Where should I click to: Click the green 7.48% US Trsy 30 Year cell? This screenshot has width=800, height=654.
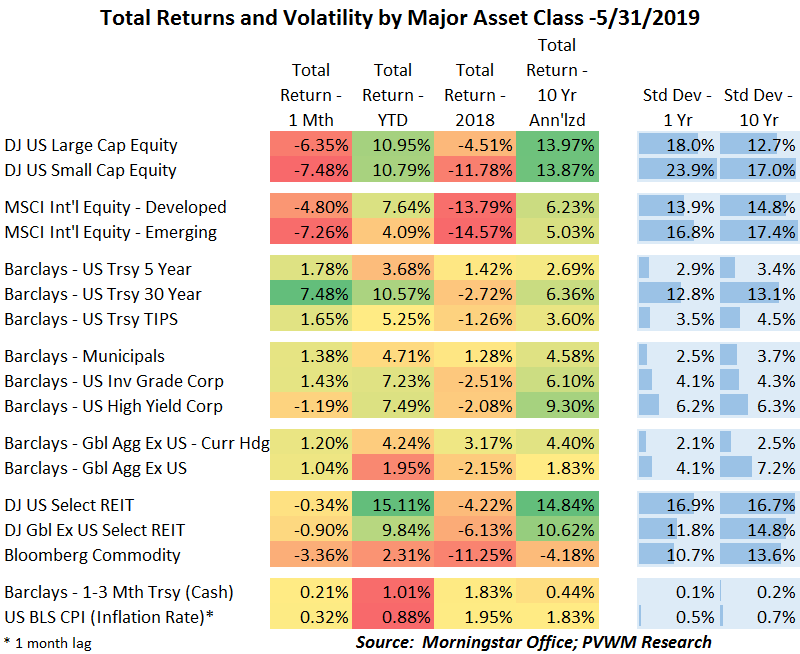[x=311, y=294]
